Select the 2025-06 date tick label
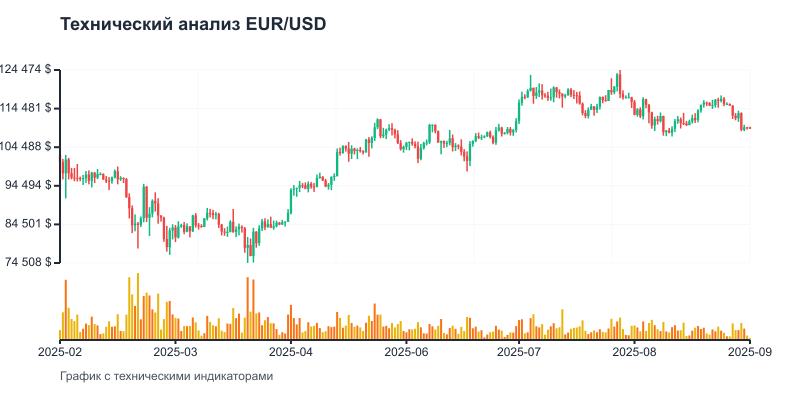This screenshot has height=400, width=800. tap(406, 352)
